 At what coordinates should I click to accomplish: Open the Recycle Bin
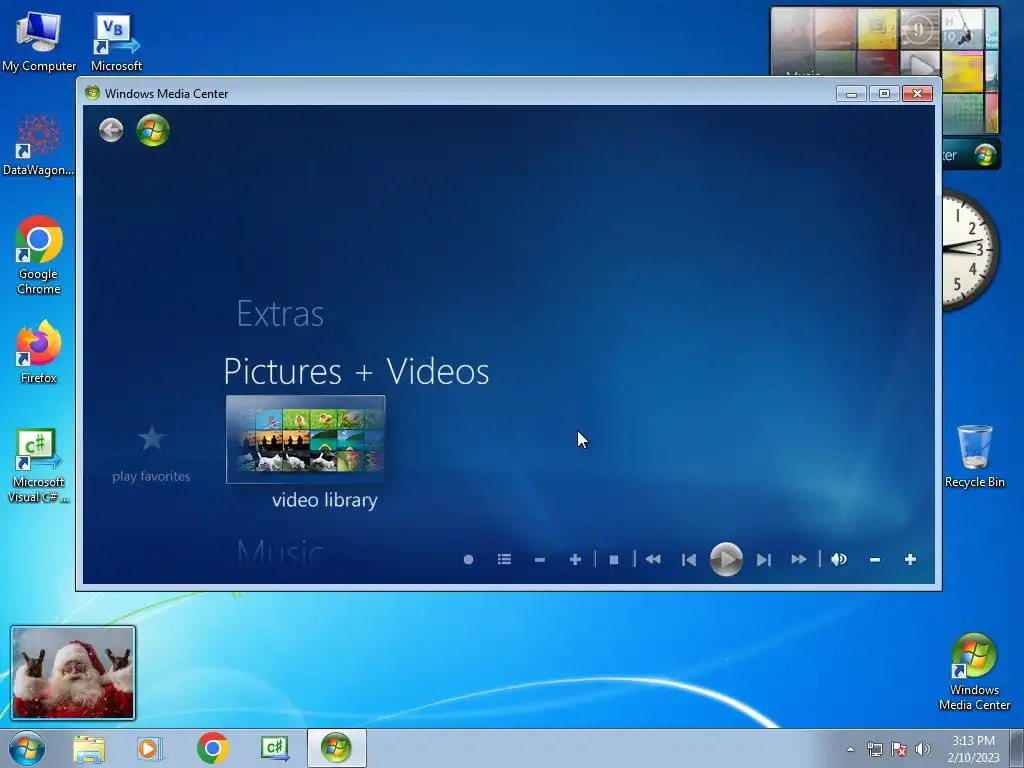pyautogui.click(x=974, y=456)
